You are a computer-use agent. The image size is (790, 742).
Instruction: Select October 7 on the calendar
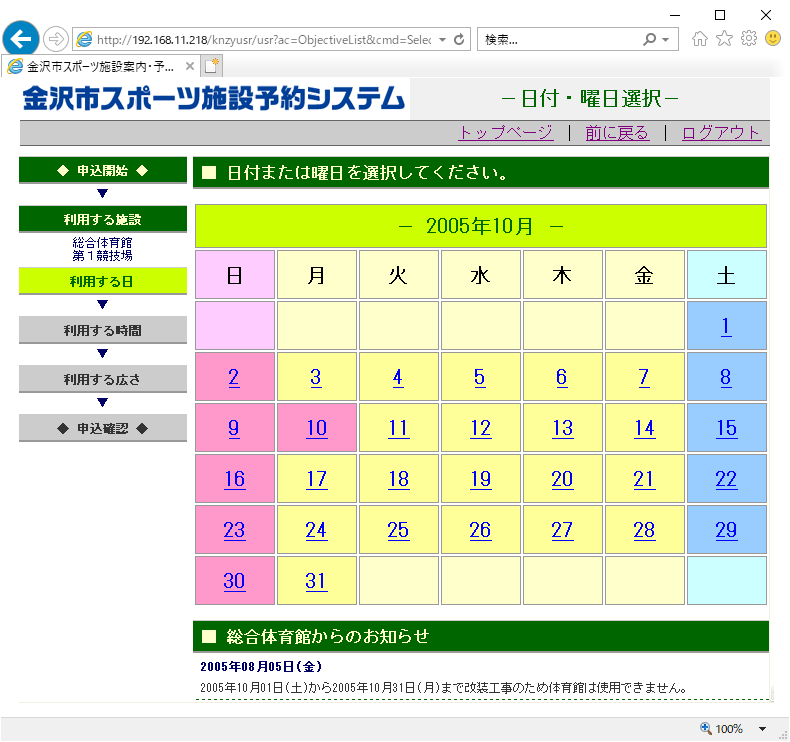[644, 377]
